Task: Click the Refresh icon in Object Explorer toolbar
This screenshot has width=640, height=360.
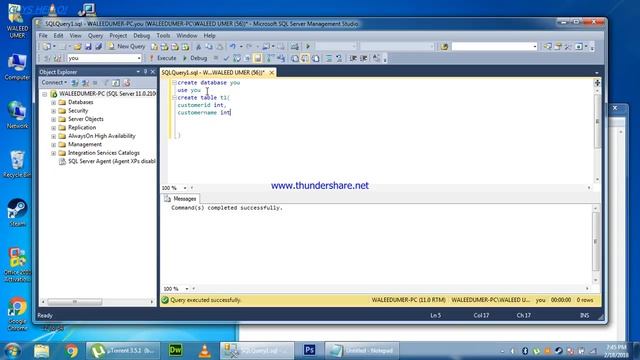Action: click(116, 83)
